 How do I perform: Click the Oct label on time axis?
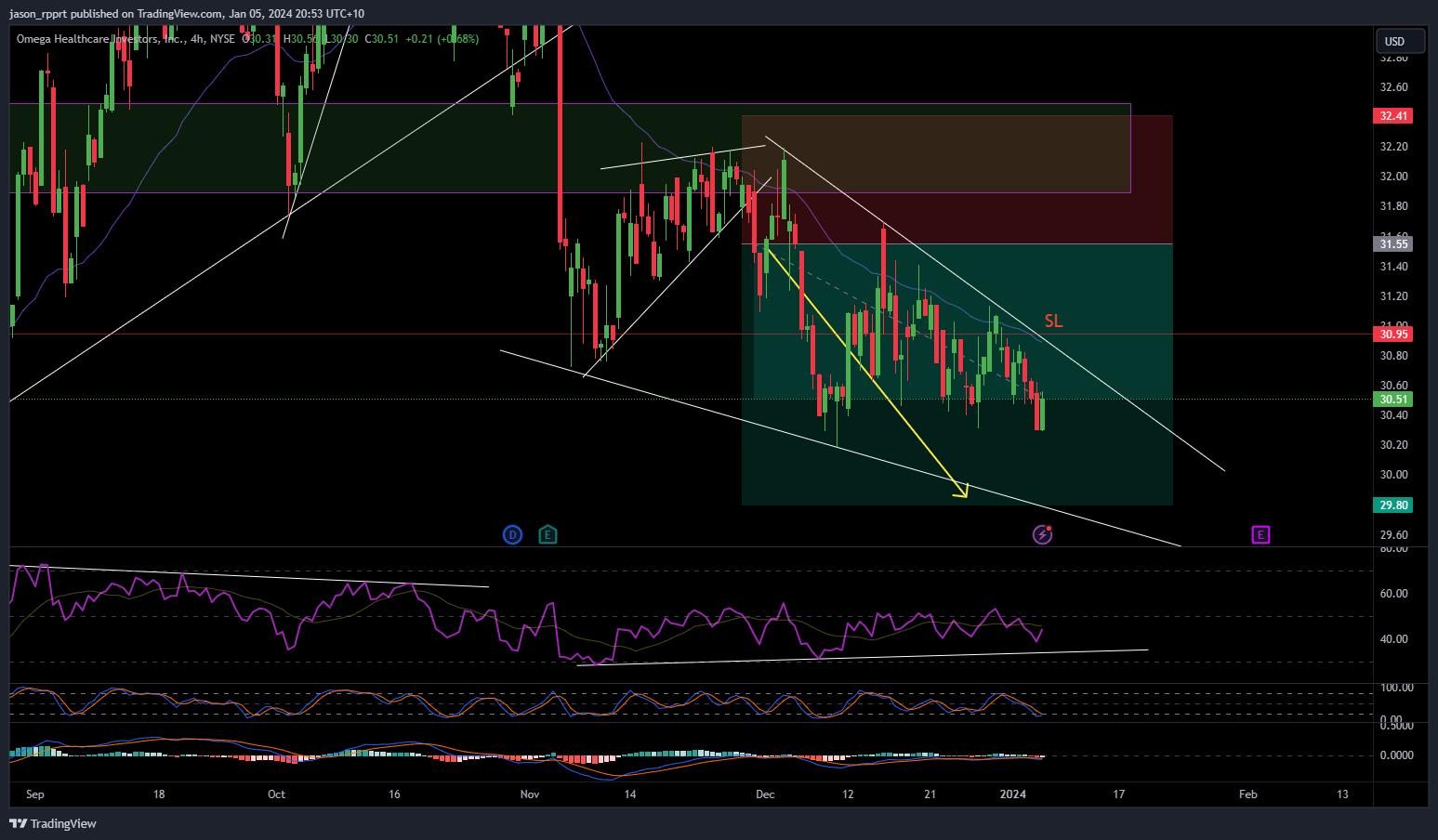coord(276,794)
